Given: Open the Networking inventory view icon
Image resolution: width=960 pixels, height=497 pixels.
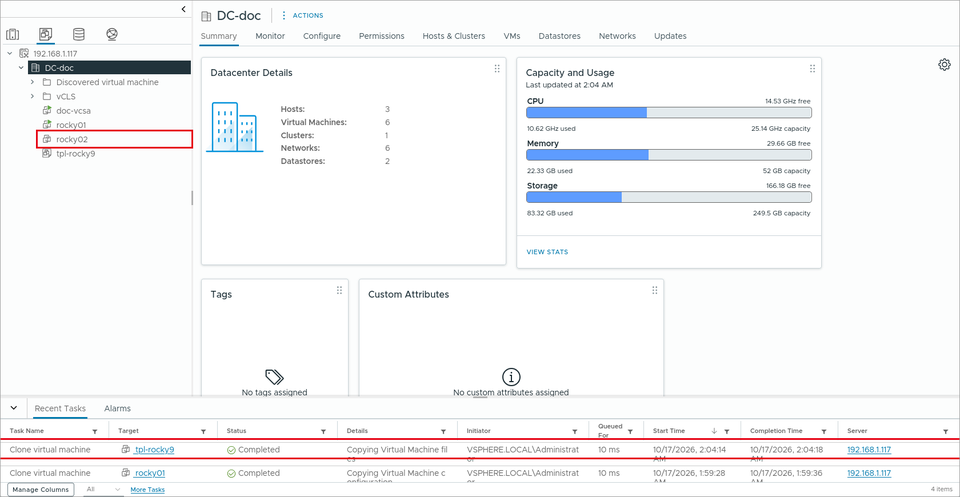Looking at the screenshot, I should click(x=112, y=34).
